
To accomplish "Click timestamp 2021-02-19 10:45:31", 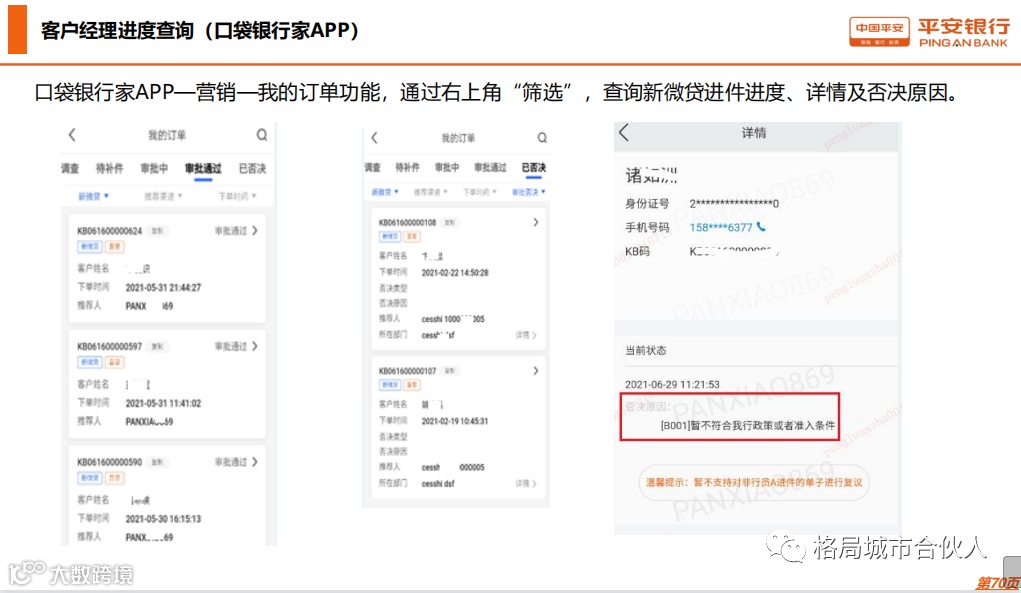I will (x=455, y=421).
